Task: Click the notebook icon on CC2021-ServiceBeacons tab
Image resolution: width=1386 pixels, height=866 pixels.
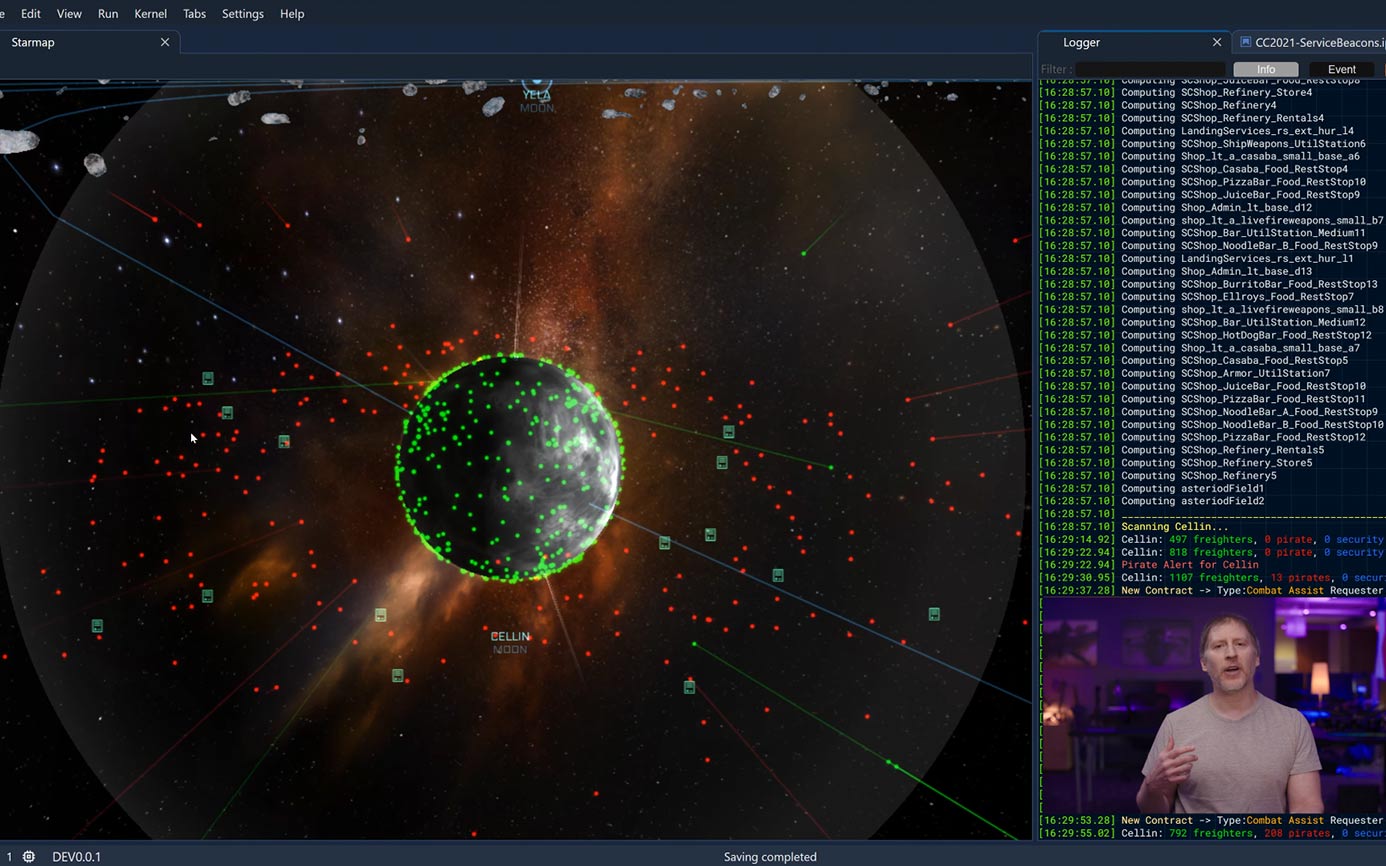Action: [1245, 42]
